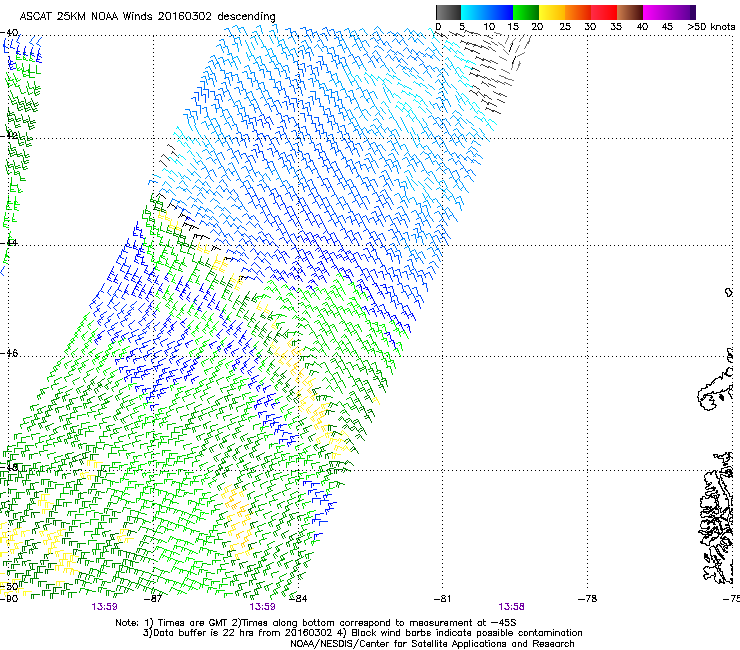Click the '35' legend scale label

[x=616, y=27]
